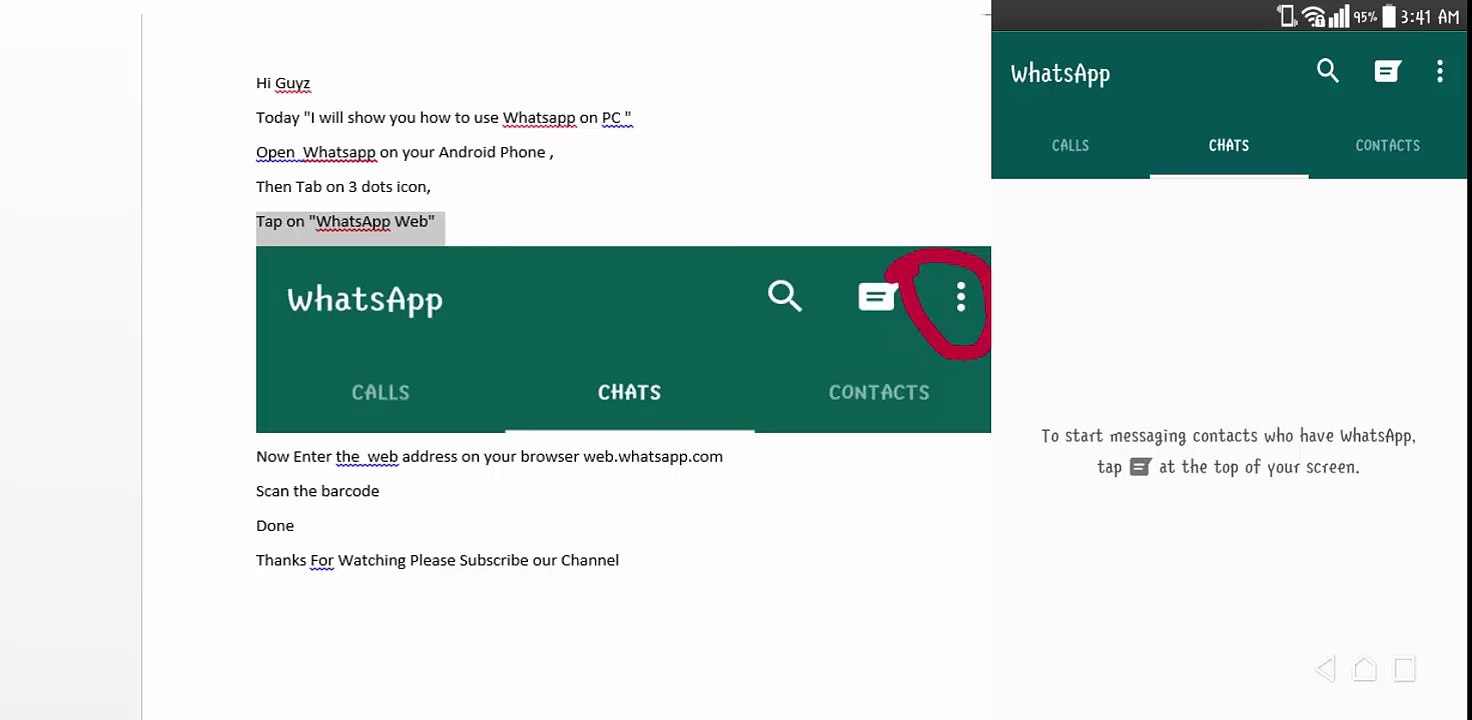1472x720 pixels.
Task: Click the "Scan the barcode" line
Action: [x=317, y=491]
